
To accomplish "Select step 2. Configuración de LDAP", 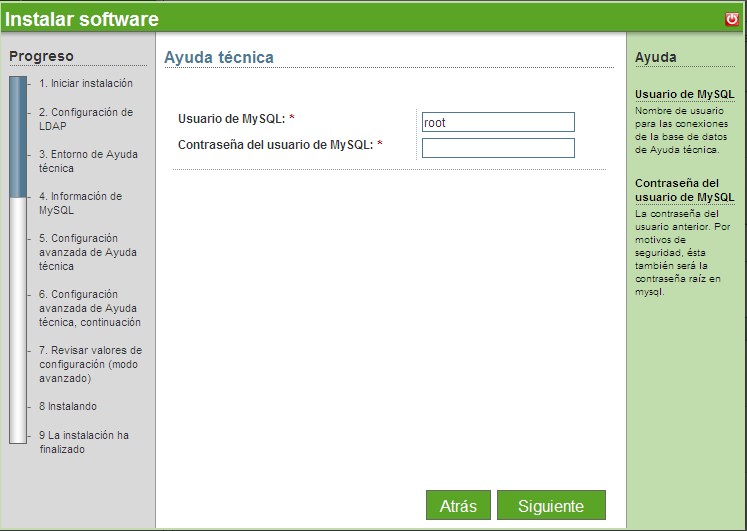I will (86, 119).
